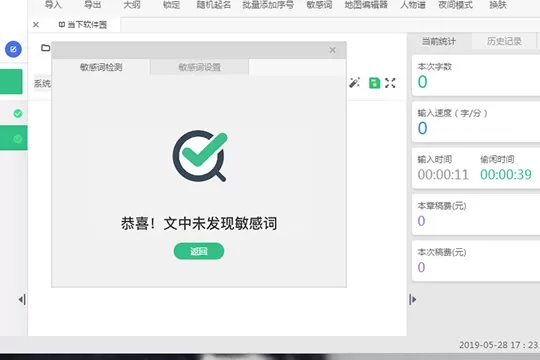This screenshot has width=540, height=360.
Task: Click the blue edit pencil circle icon
Action: [x=13, y=49]
